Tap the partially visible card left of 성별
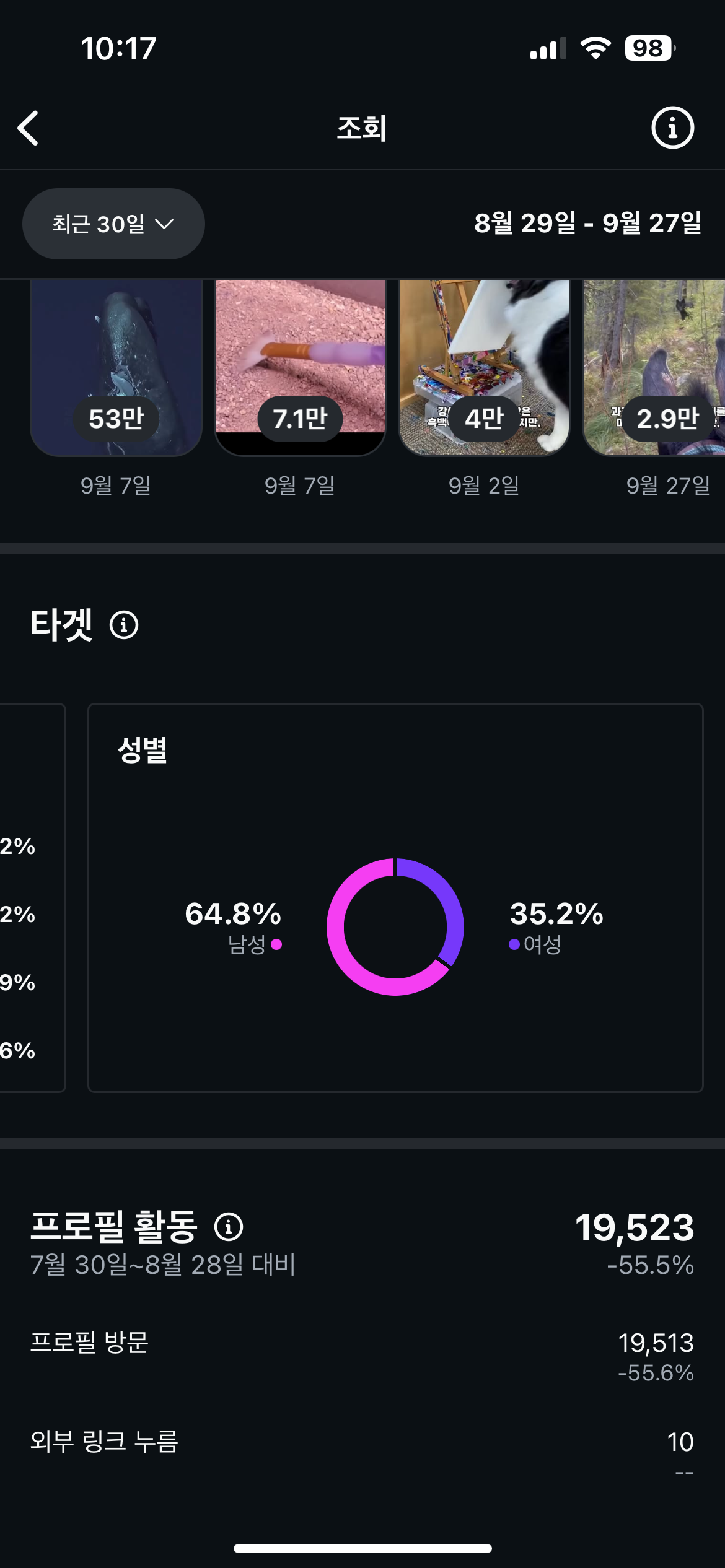Image resolution: width=725 pixels, height=1568 pixels. coord(31,898)
